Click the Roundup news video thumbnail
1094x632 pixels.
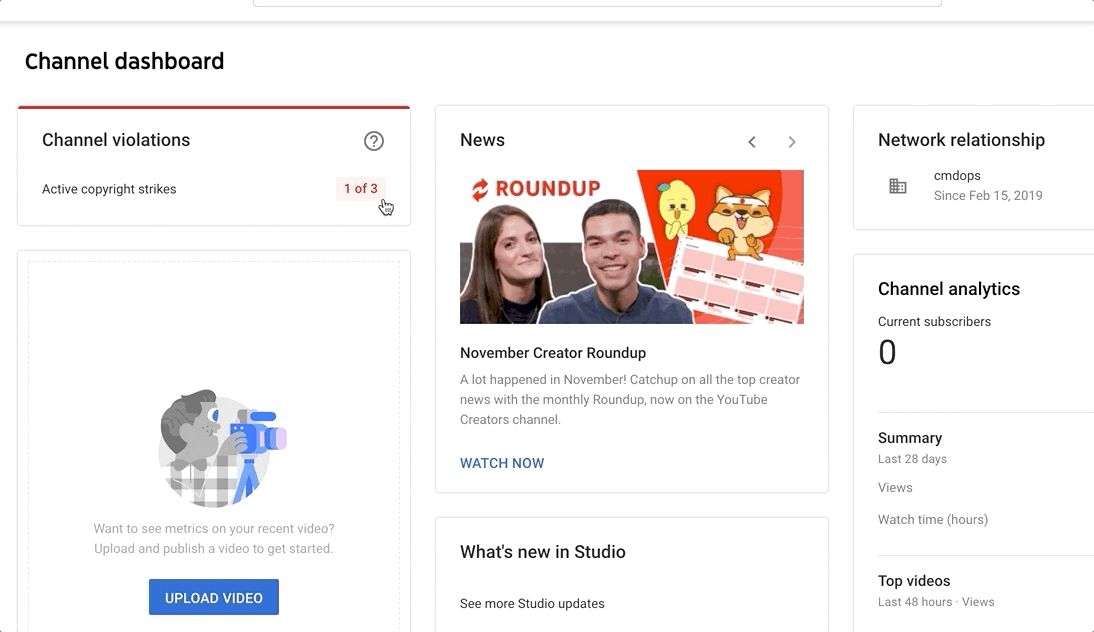631,247
